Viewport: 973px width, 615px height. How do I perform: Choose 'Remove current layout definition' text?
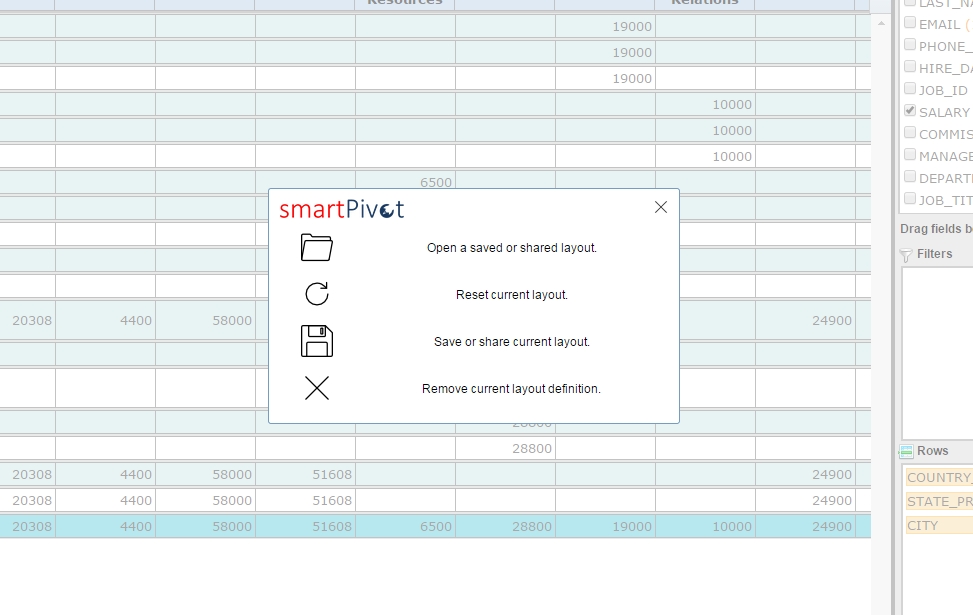[511, 389]
